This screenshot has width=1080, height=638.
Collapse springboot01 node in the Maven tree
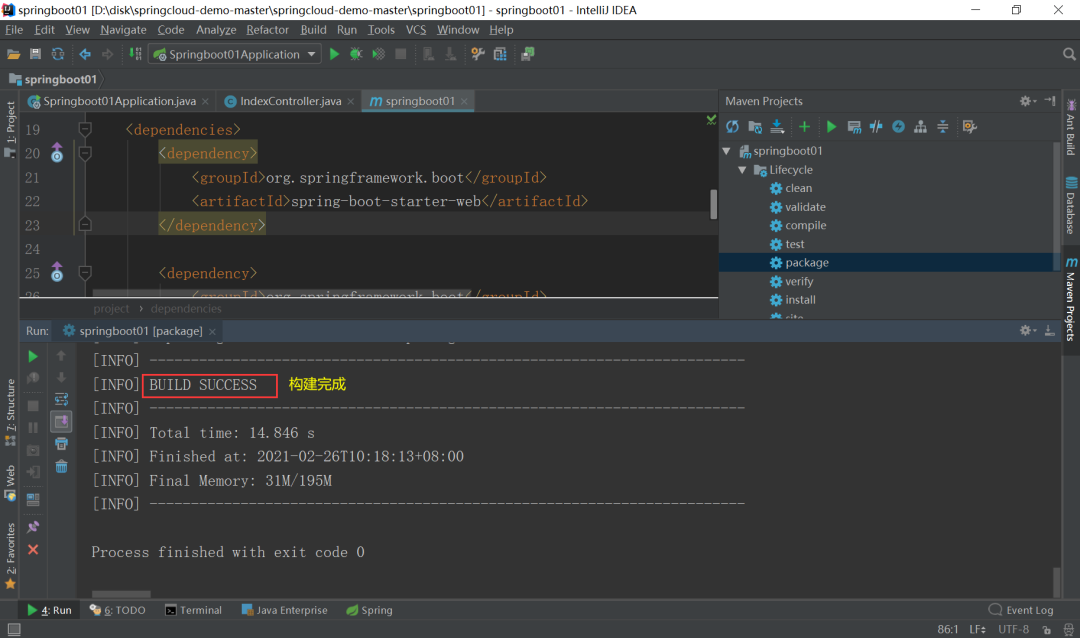coord(727,151)
